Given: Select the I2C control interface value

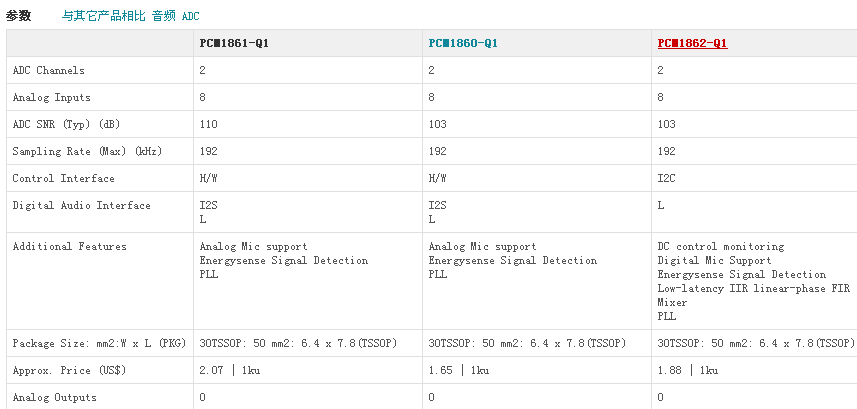Looking at the screenshot, I should coord(666,178).
